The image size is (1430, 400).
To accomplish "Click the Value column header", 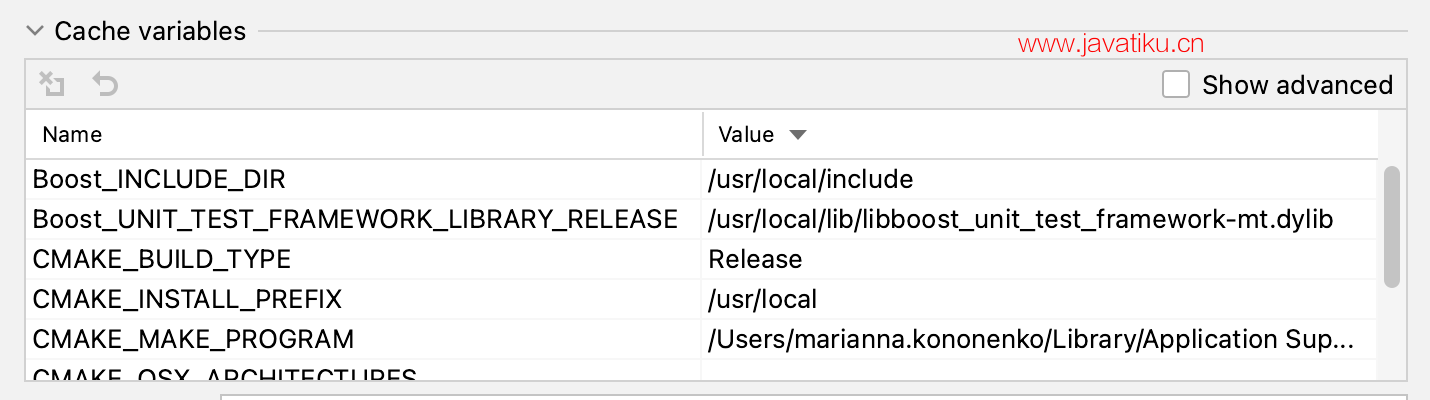I will pos(746,134).
